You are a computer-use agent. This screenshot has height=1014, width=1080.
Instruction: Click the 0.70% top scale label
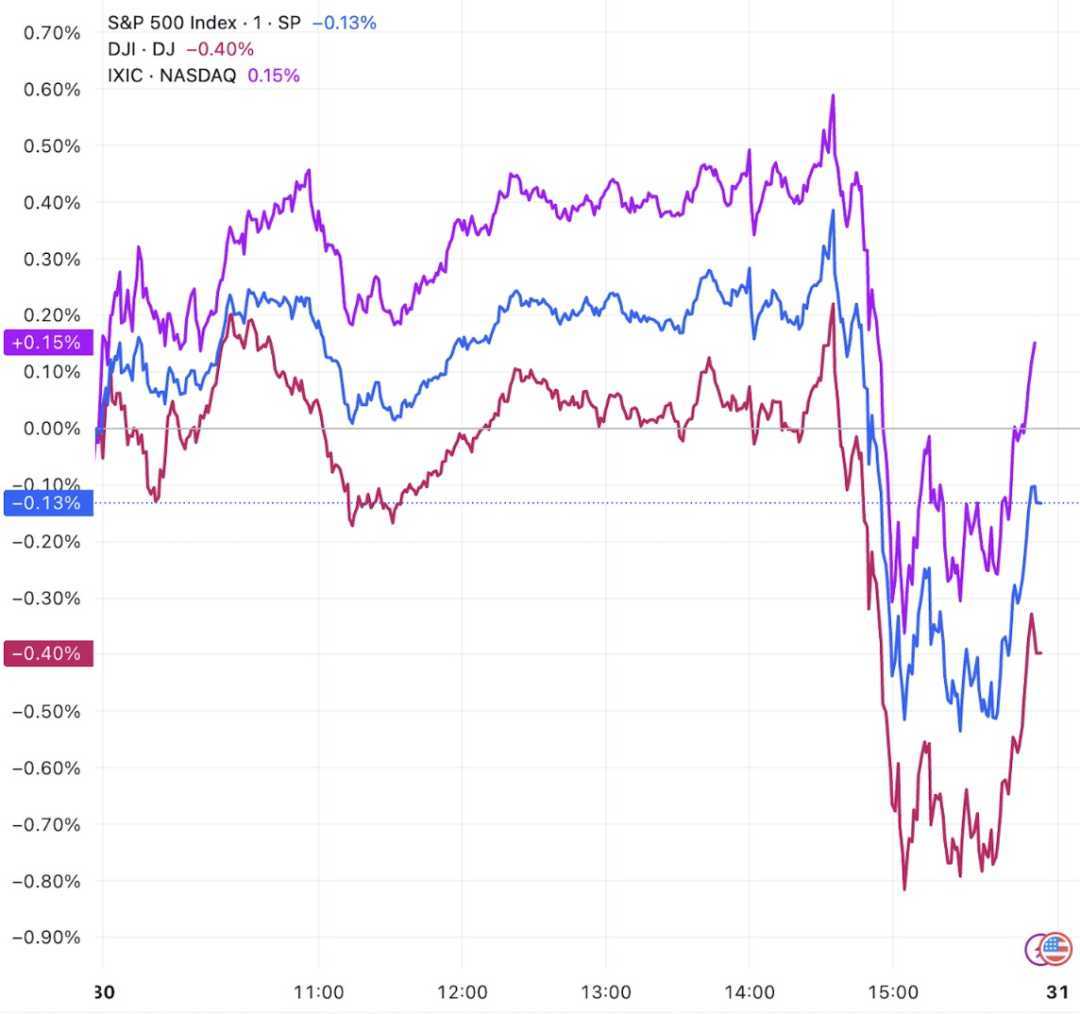click(51, 33)
